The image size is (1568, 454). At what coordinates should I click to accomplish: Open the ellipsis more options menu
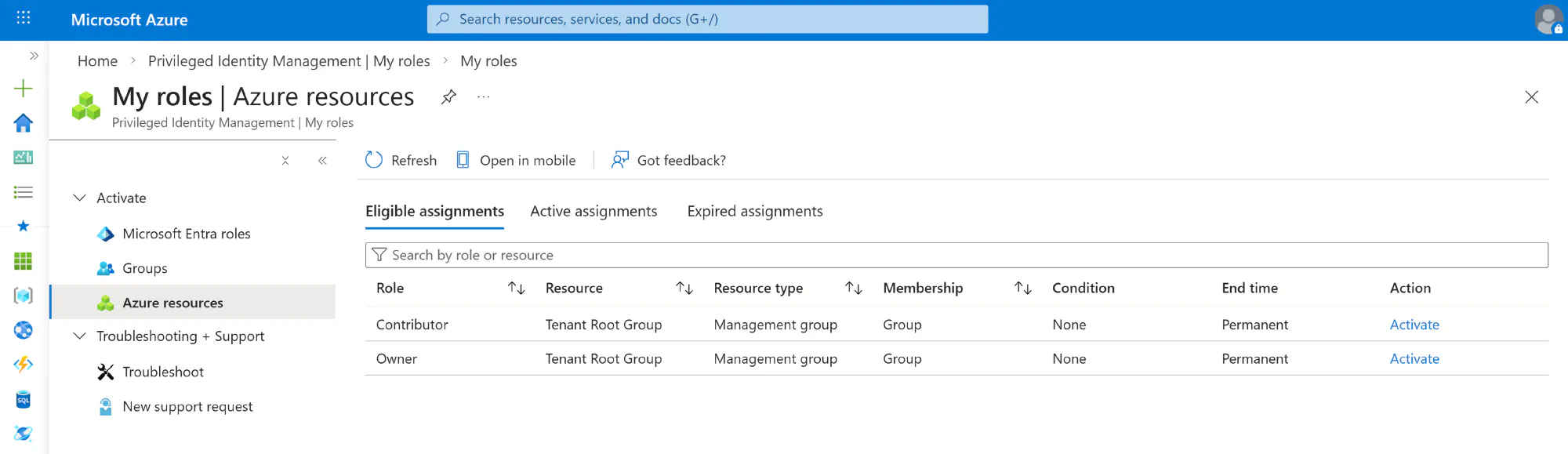click(484, 97)
